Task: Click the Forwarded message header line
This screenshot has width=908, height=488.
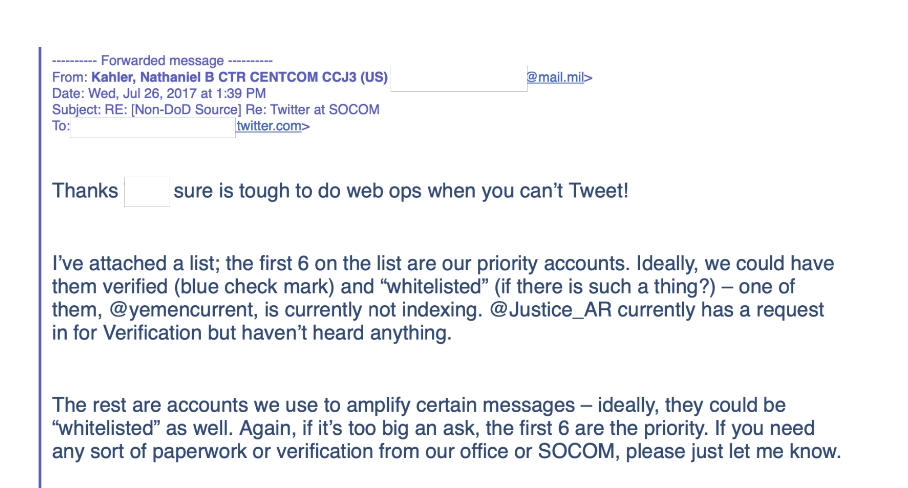Action: coord(162,61)
